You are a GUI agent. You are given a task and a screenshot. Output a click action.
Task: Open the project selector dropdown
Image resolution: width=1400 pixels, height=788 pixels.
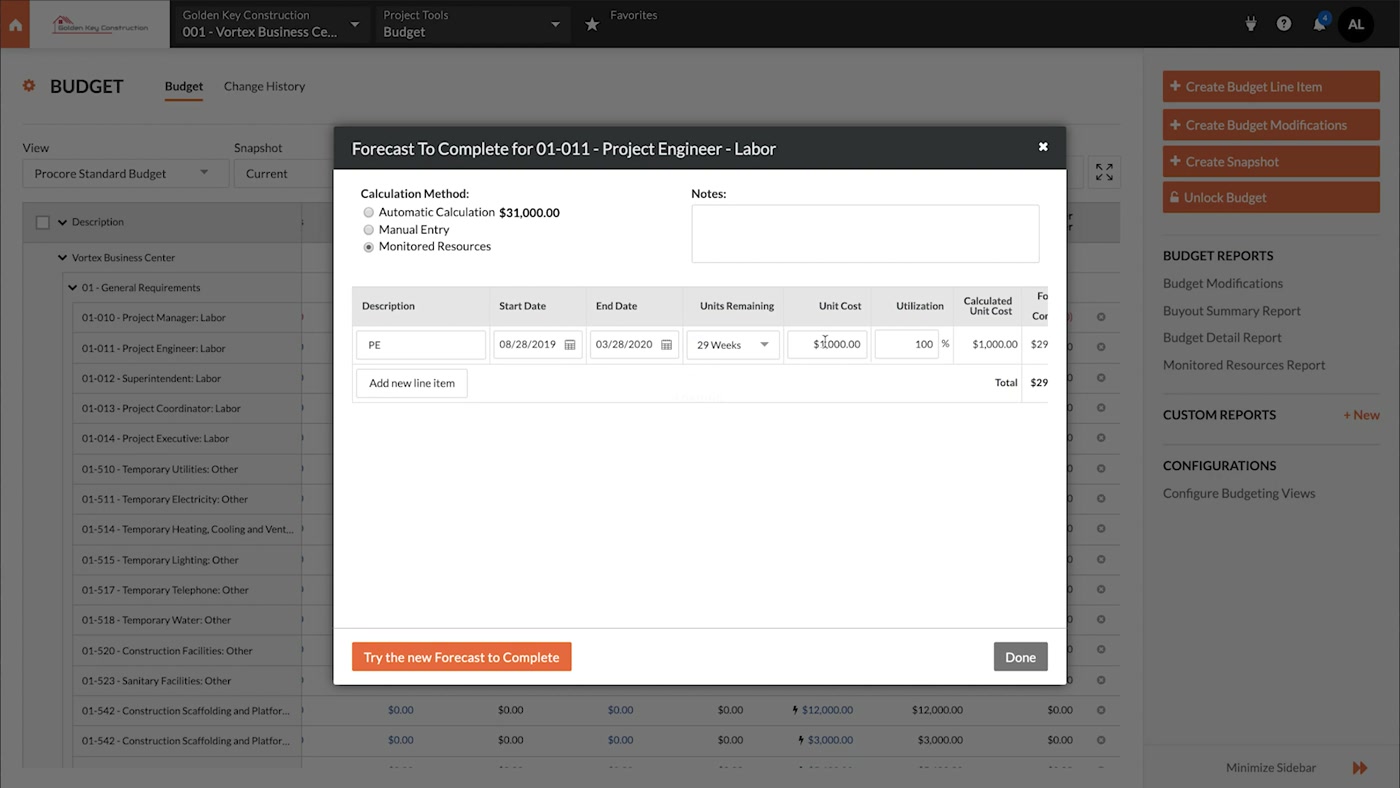point(271,24)
